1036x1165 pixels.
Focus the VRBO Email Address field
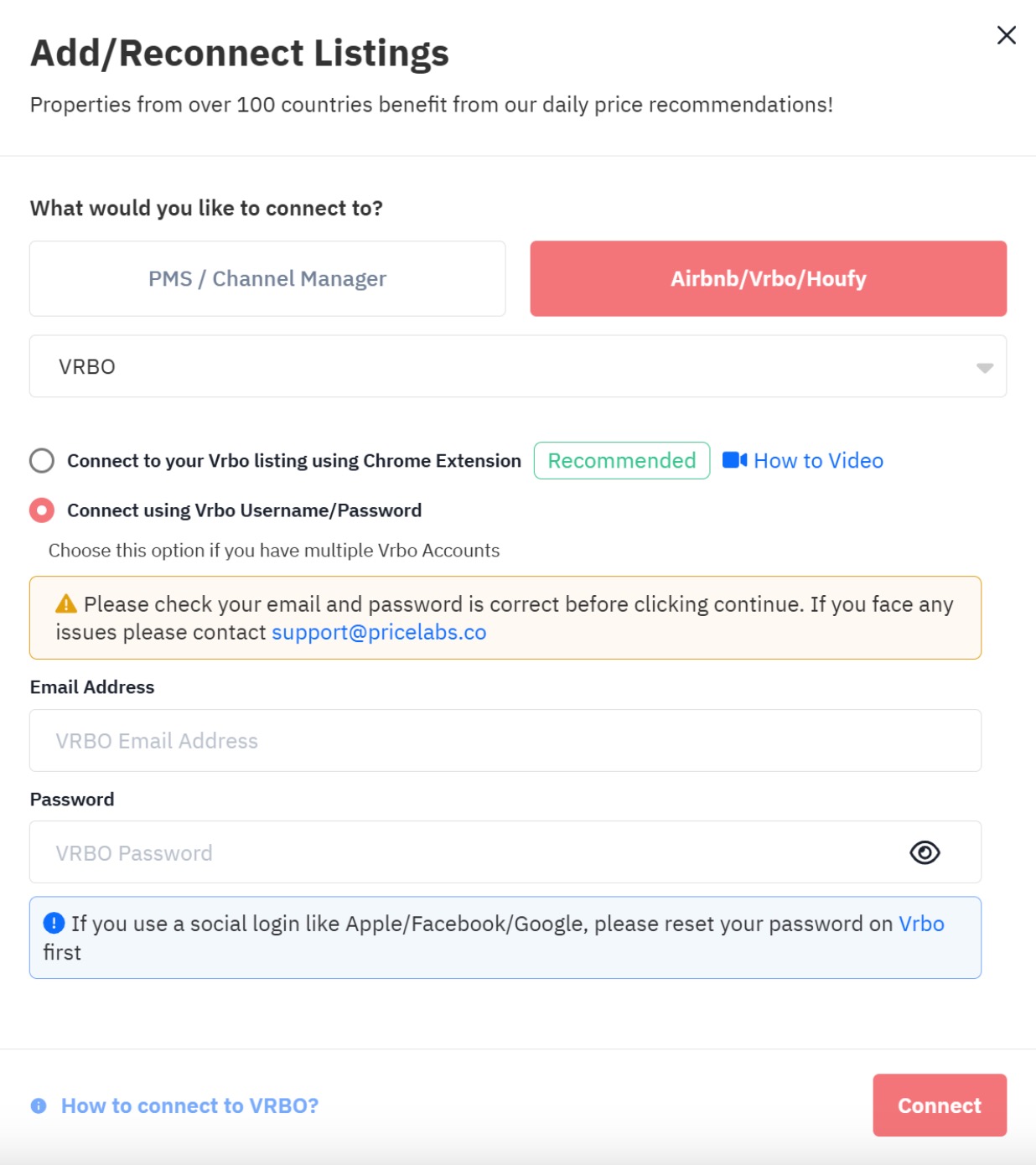tap(505, 741)
